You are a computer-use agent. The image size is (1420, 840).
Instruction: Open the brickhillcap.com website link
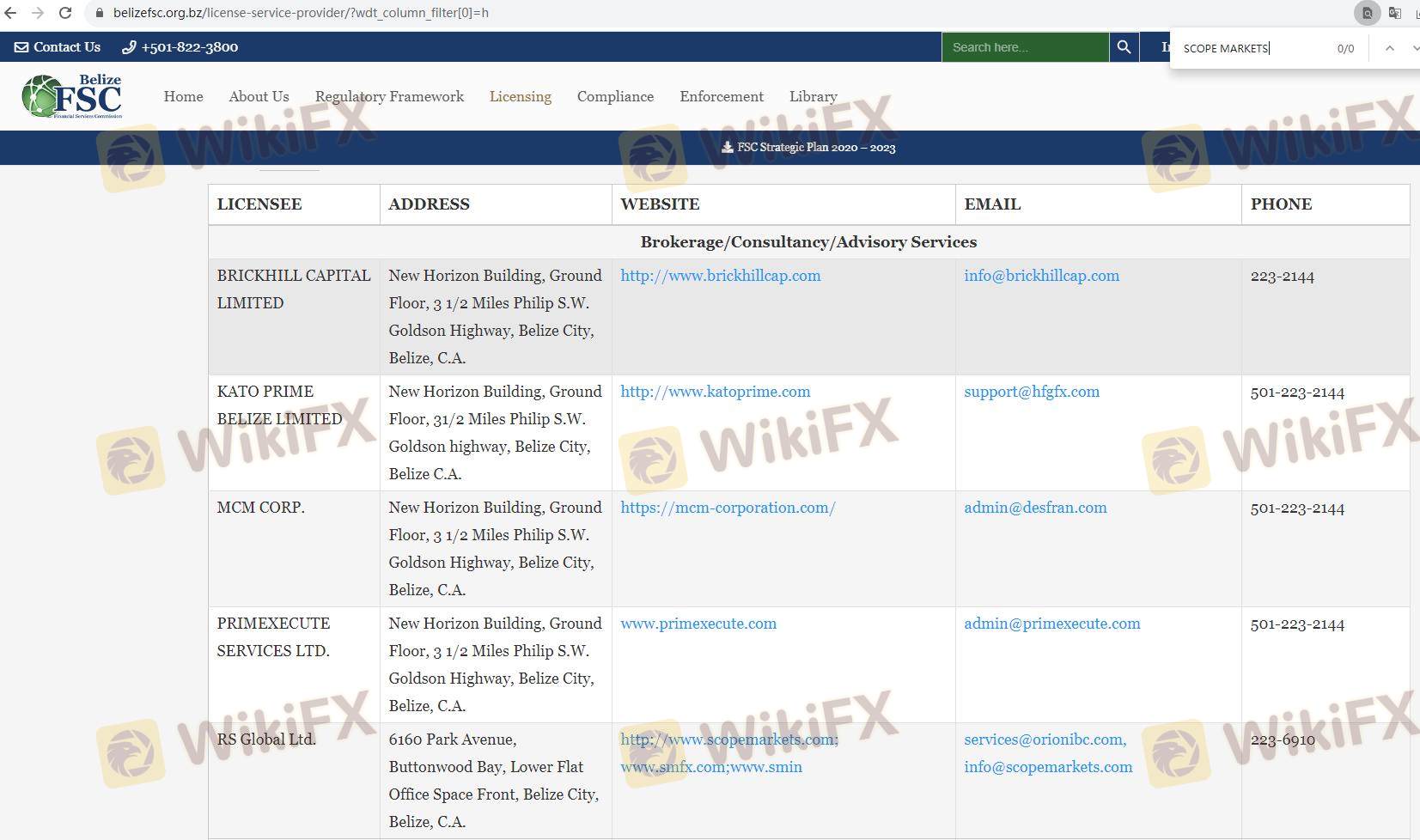(x=720, y=276)
